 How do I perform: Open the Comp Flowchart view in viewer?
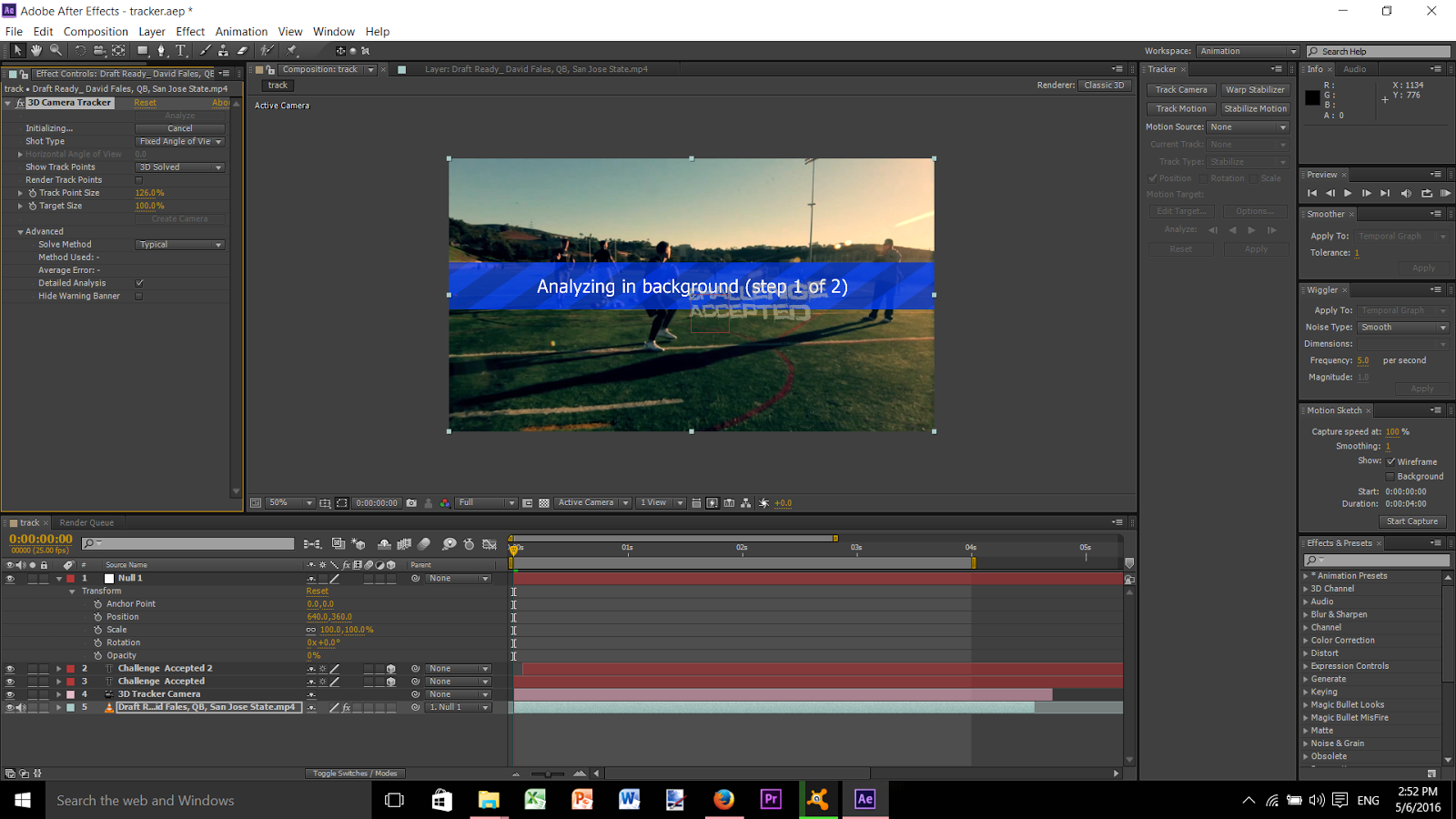click(746, 503)
